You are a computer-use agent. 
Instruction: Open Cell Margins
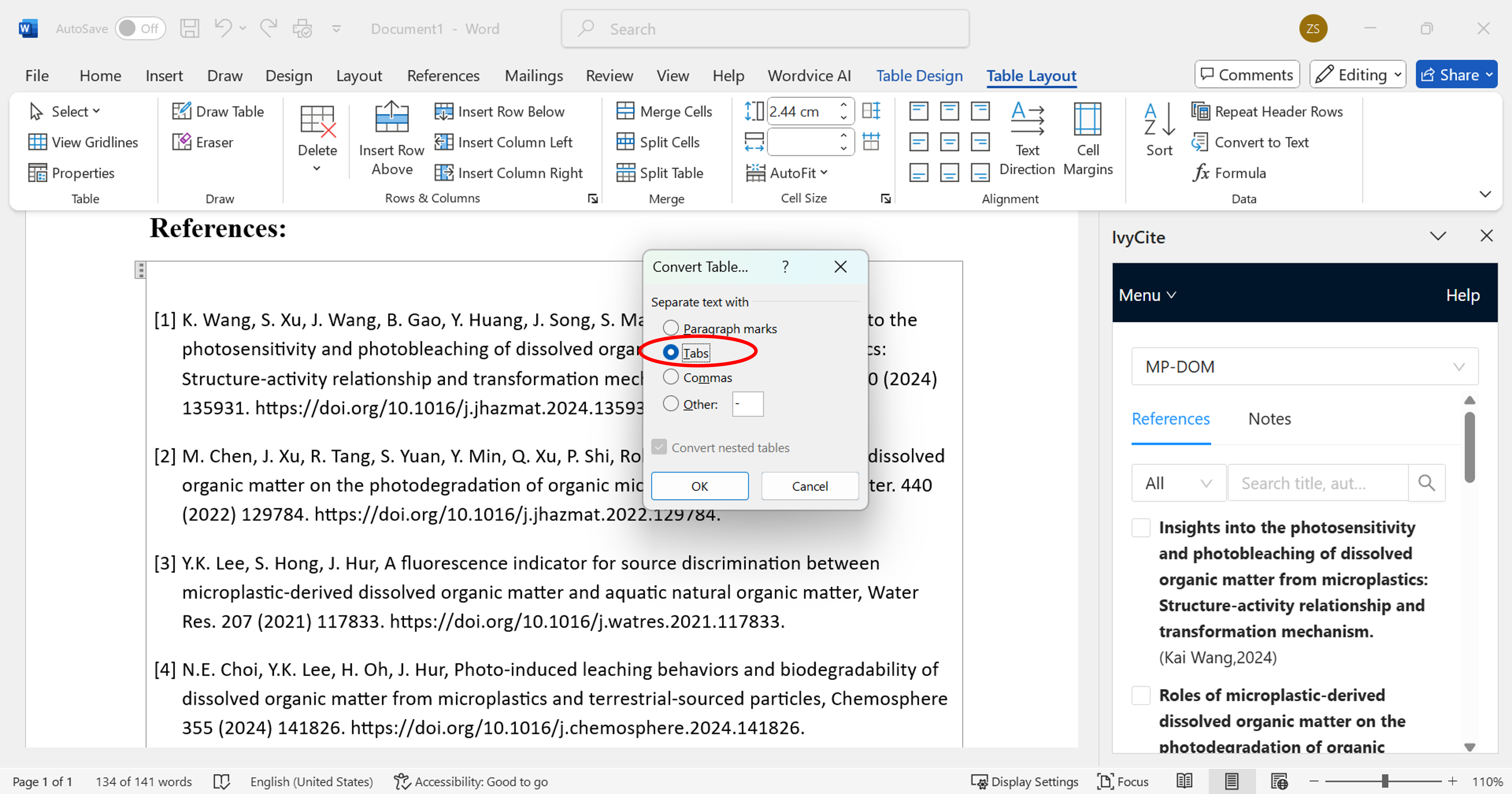[x=1088, y=139]
